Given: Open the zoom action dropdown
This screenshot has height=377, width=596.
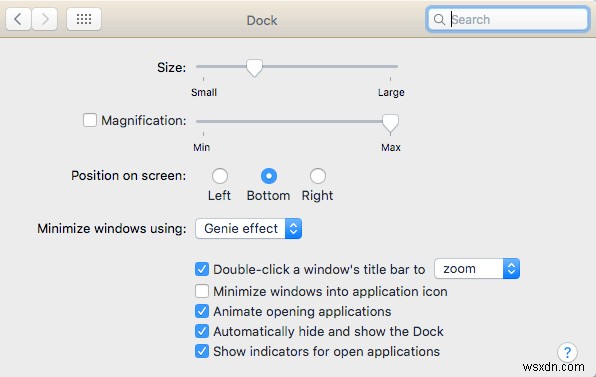Looking at the screenshot, I should [477, 269].
